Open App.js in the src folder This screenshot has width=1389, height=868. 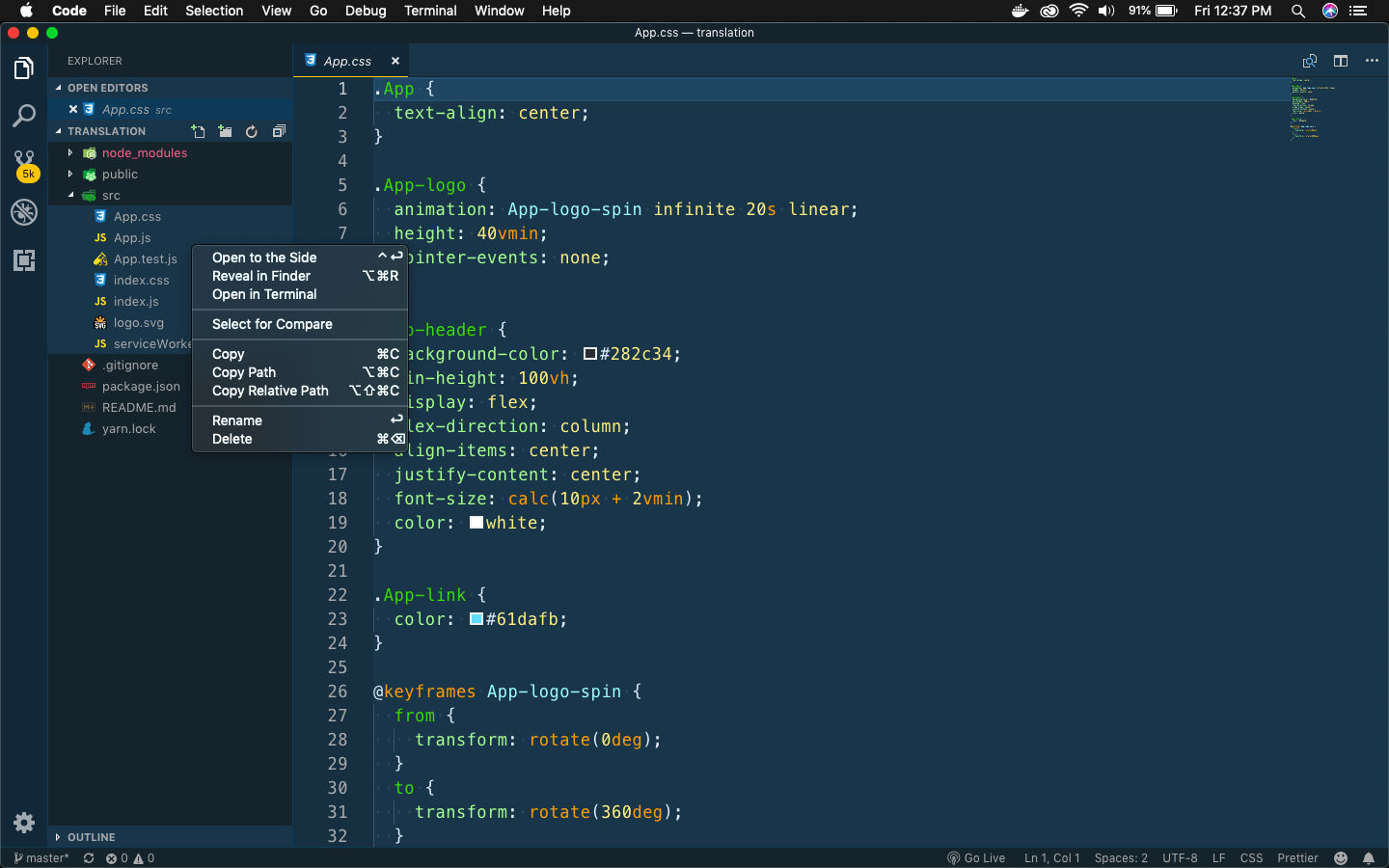pos(132,238)
